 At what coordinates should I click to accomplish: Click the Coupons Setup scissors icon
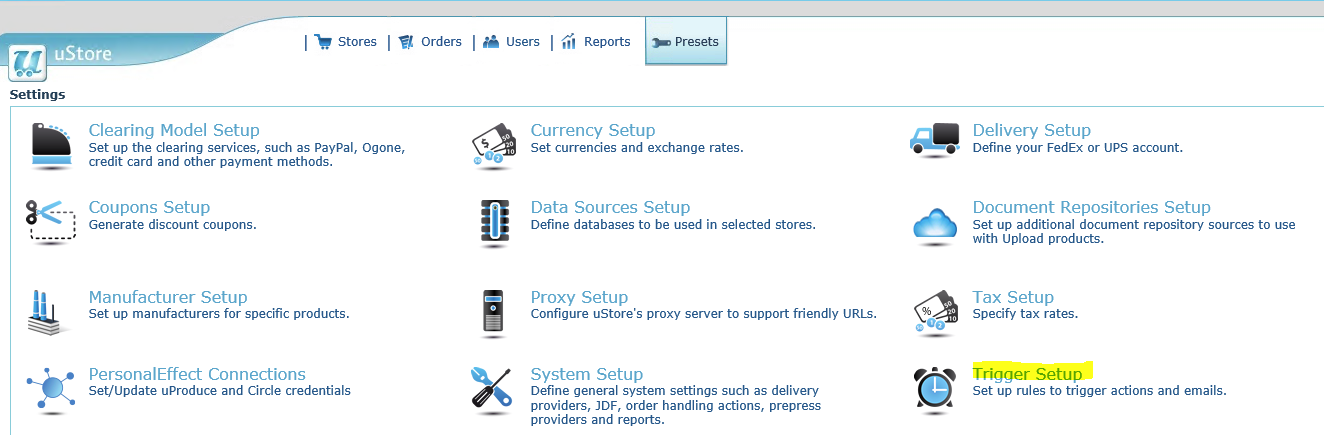51,221
